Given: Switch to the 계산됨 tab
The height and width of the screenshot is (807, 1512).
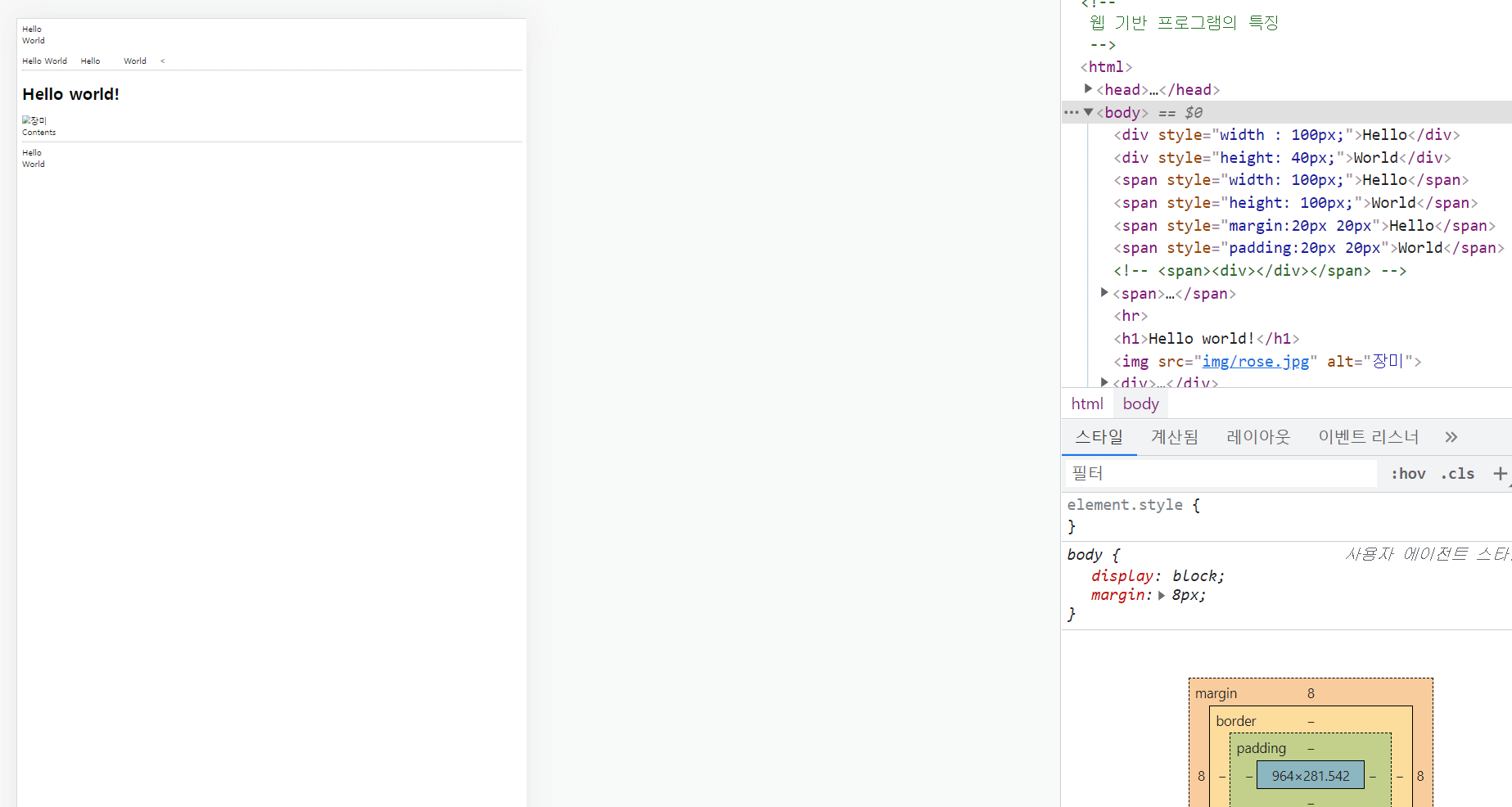Looking at the screenshot, I should point(1175,437).
